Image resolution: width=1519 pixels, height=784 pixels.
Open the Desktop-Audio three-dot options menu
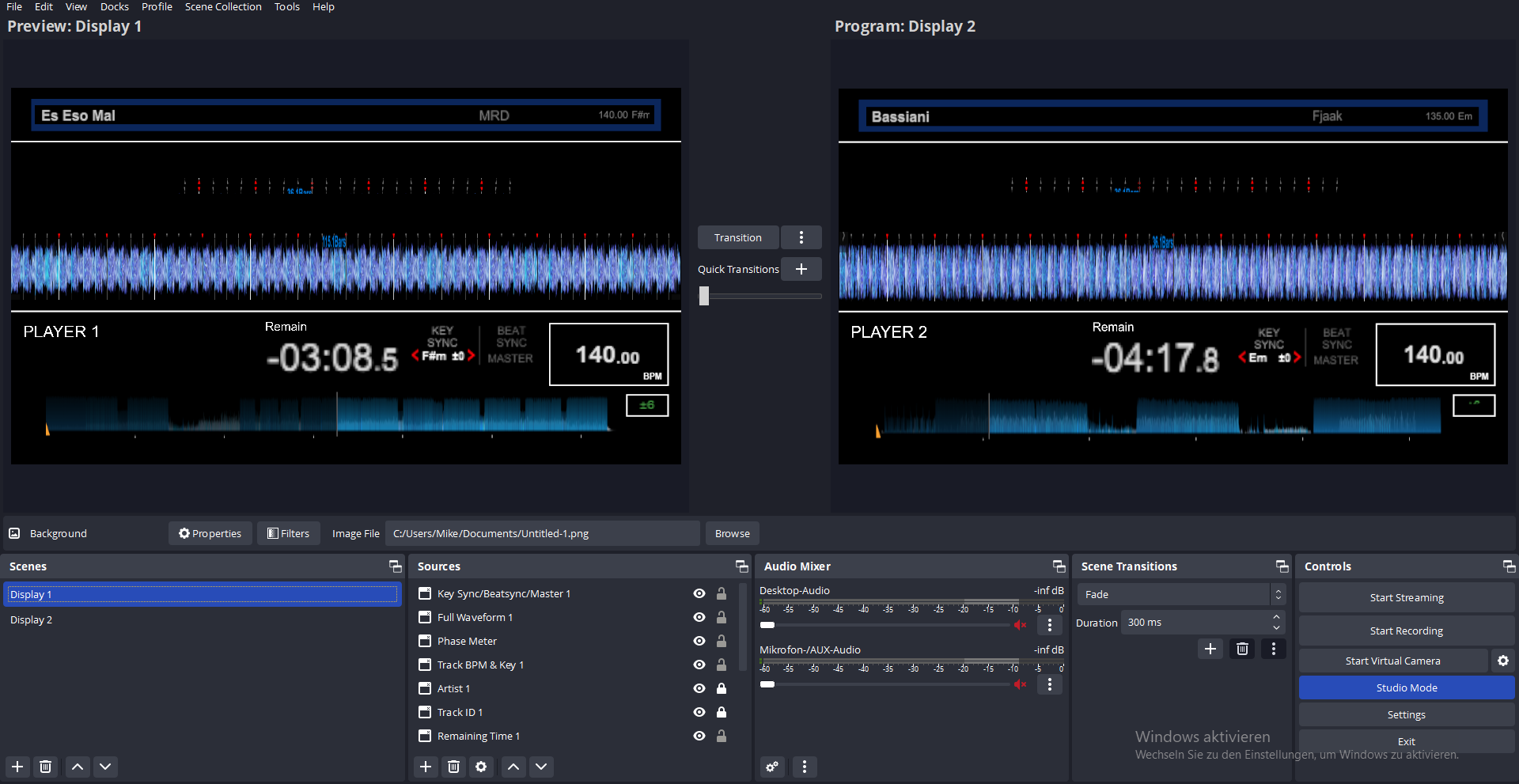point(1050,625)
